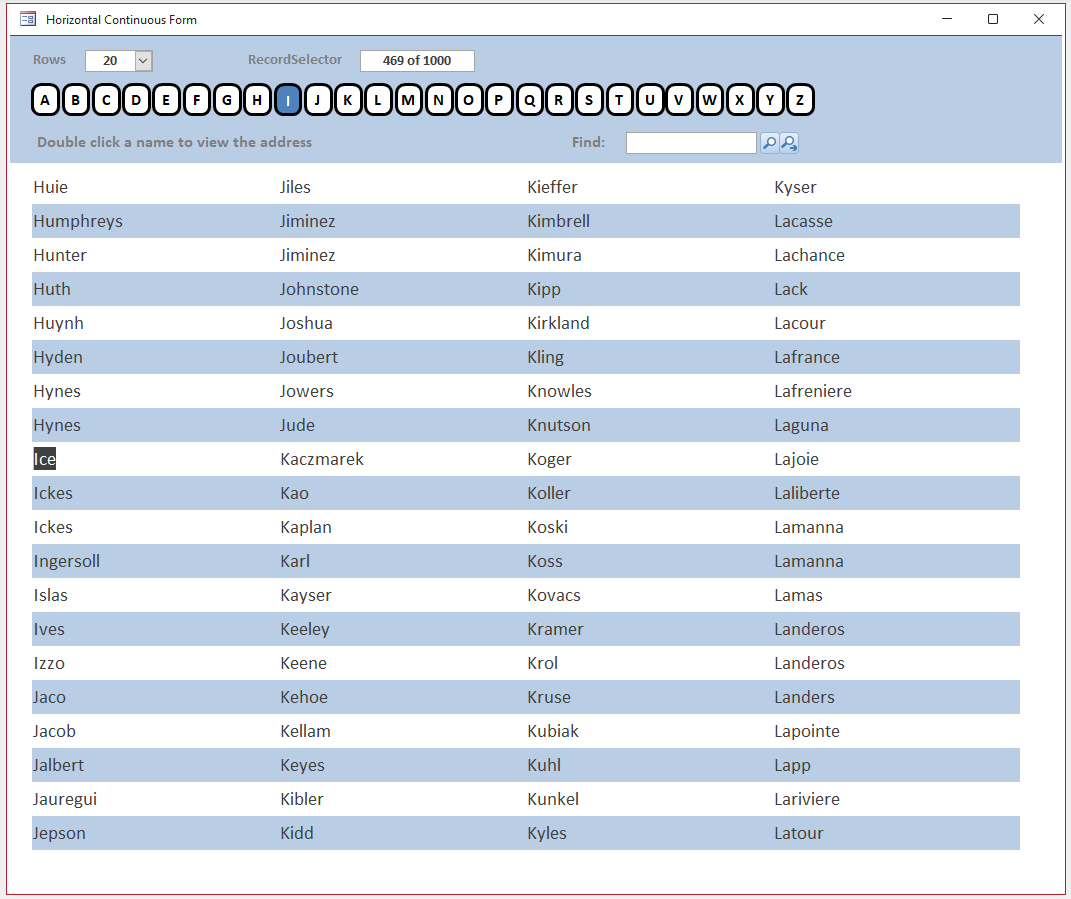Click the name Ingersoll
1071x899 pixels.
[66, 562]
